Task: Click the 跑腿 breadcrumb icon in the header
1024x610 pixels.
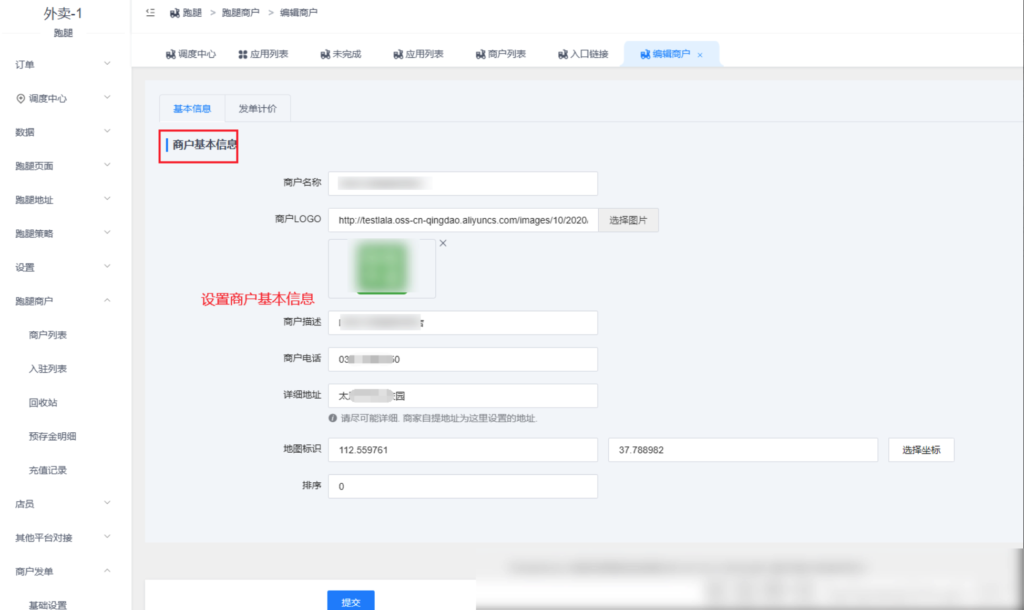Action: (177, 13)
